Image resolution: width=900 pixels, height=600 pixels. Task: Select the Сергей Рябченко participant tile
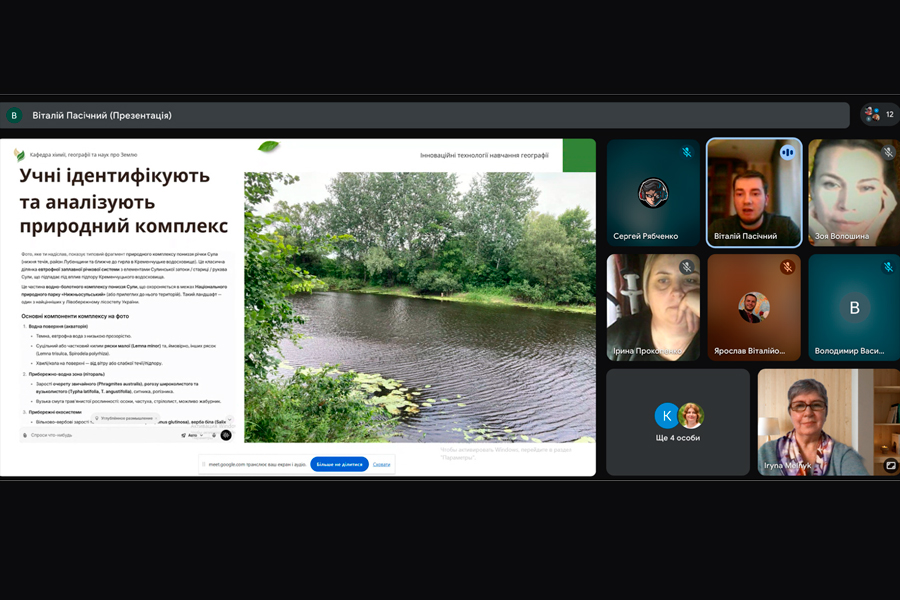(x=653, y=192)
